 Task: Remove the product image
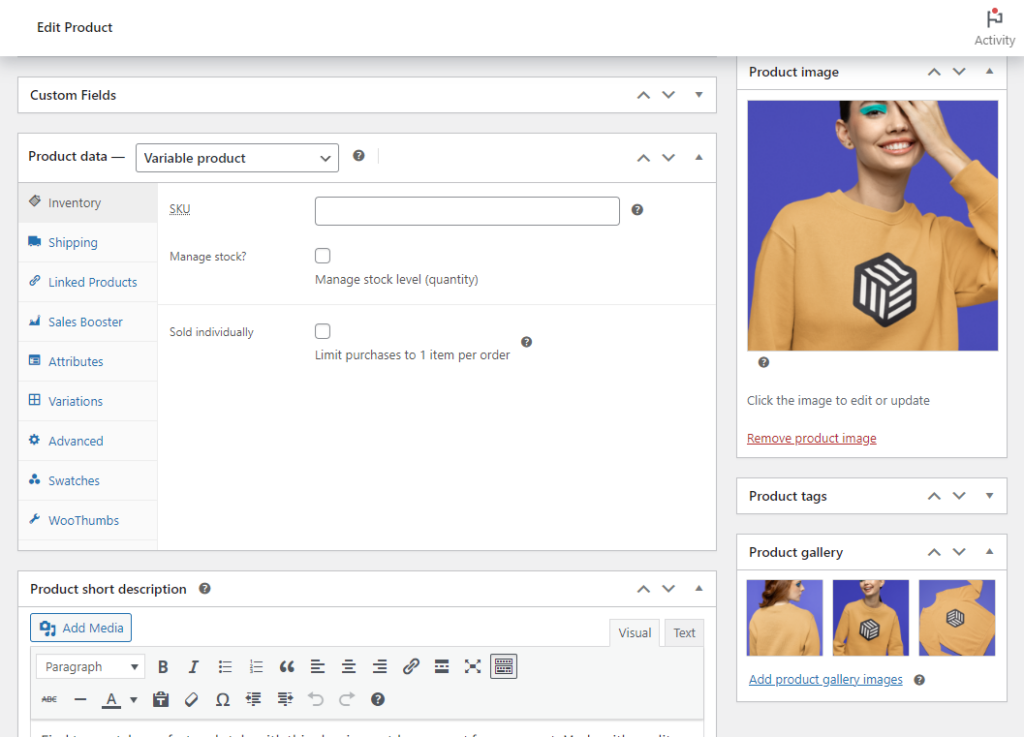[811, 438]
